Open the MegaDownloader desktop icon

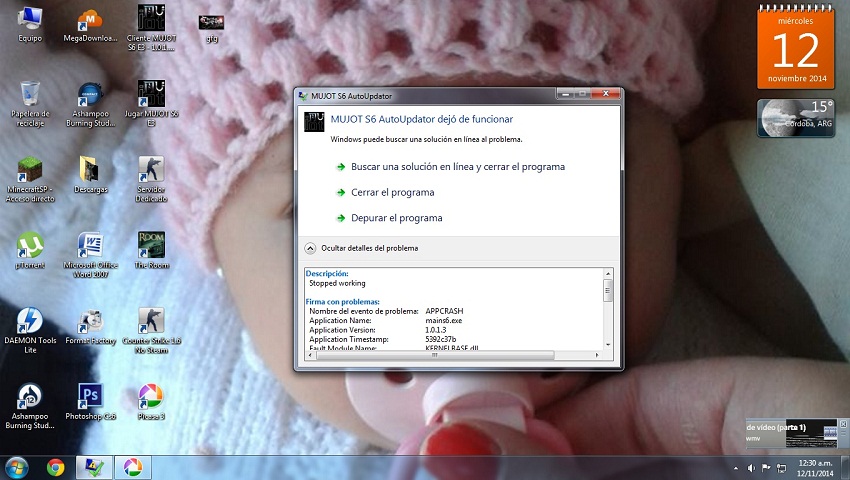91,20
